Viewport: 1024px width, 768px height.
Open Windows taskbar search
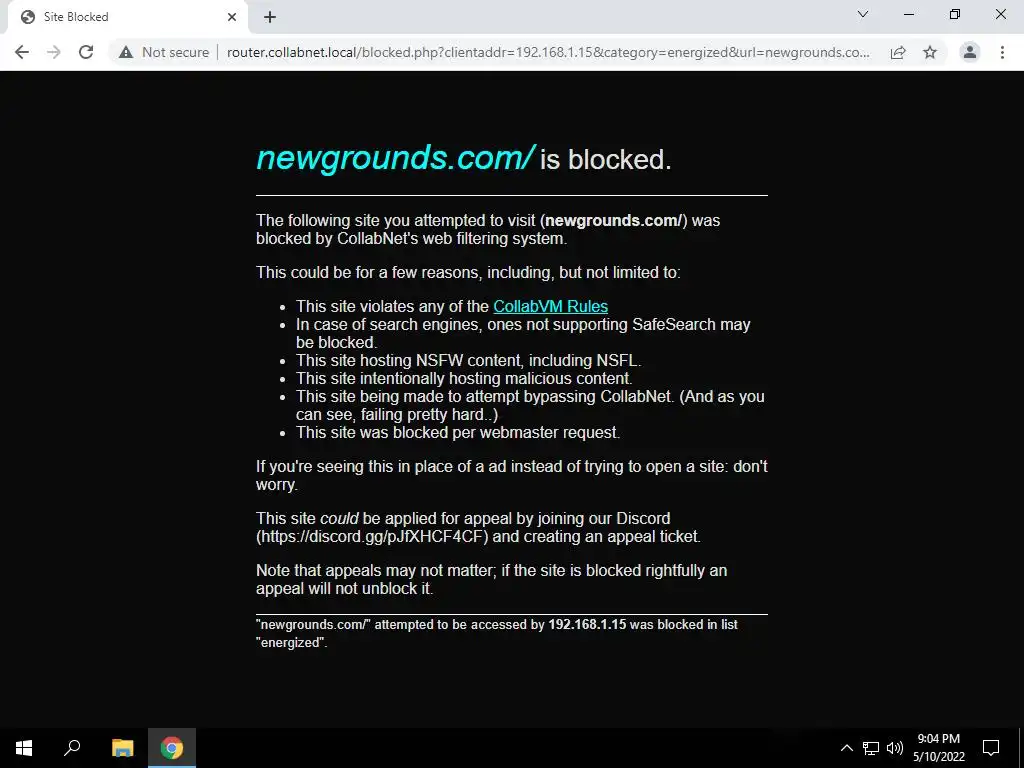click(72, 748)
